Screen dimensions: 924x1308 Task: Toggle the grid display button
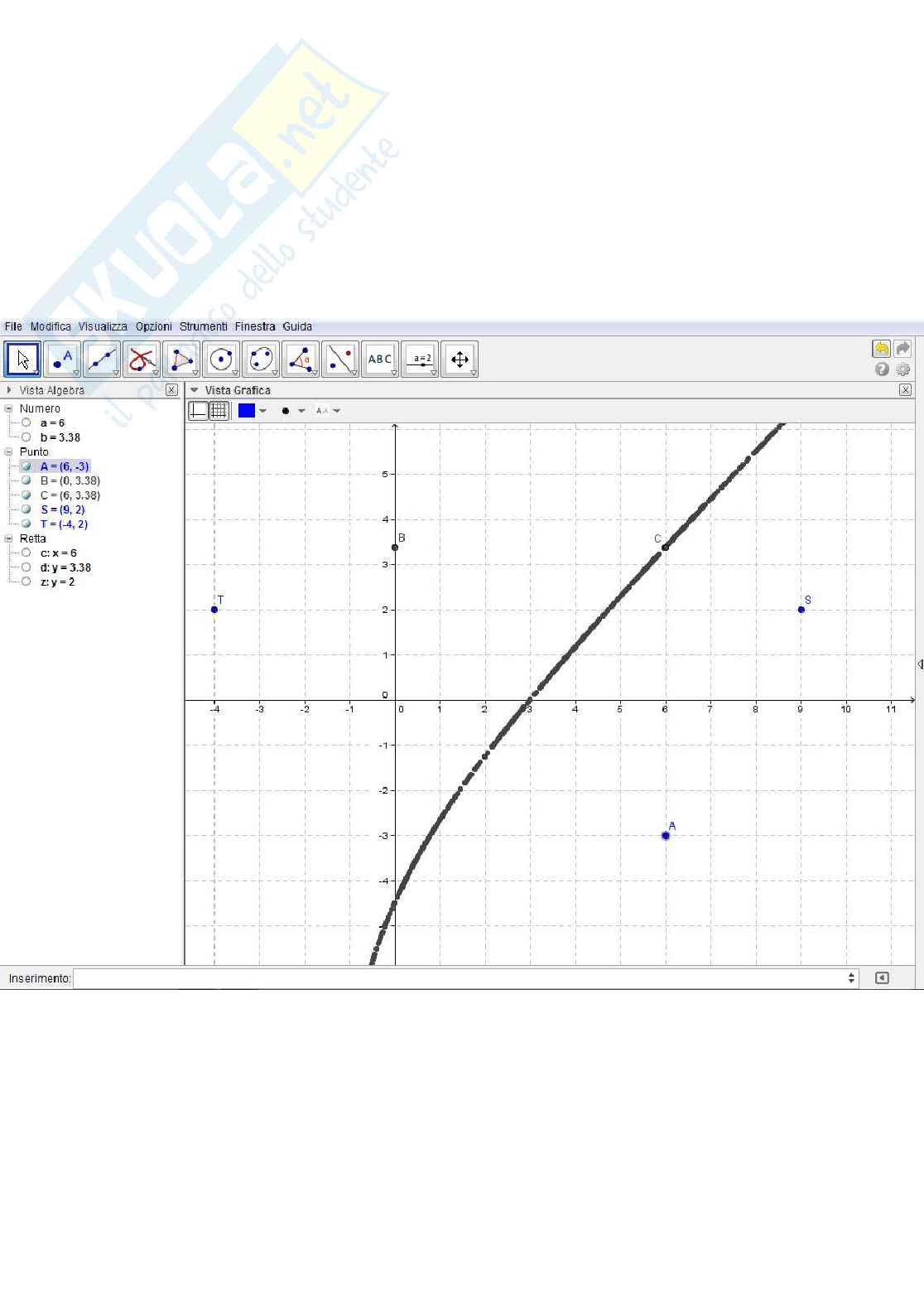(219, 410)
